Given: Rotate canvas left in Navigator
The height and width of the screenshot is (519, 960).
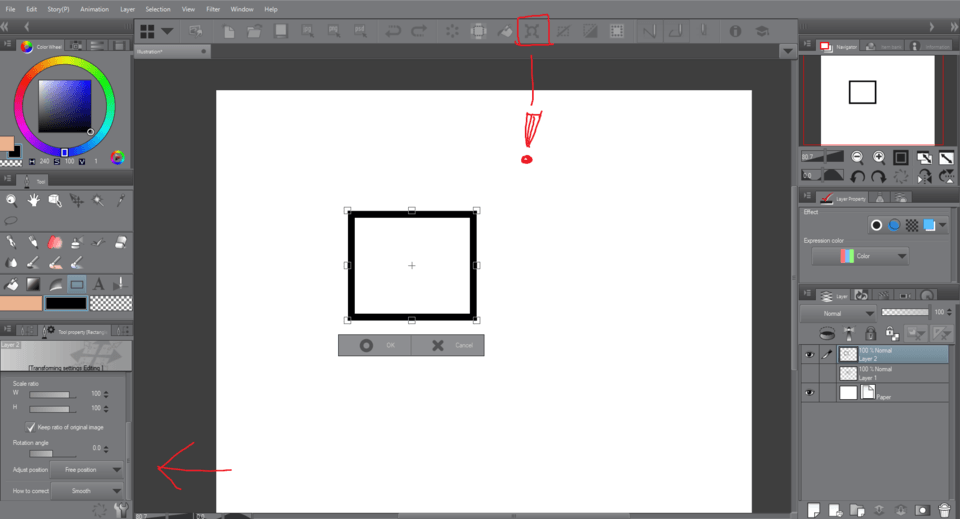Looking at the screenshot, I should pyautogui.click(x=857, y=177).
